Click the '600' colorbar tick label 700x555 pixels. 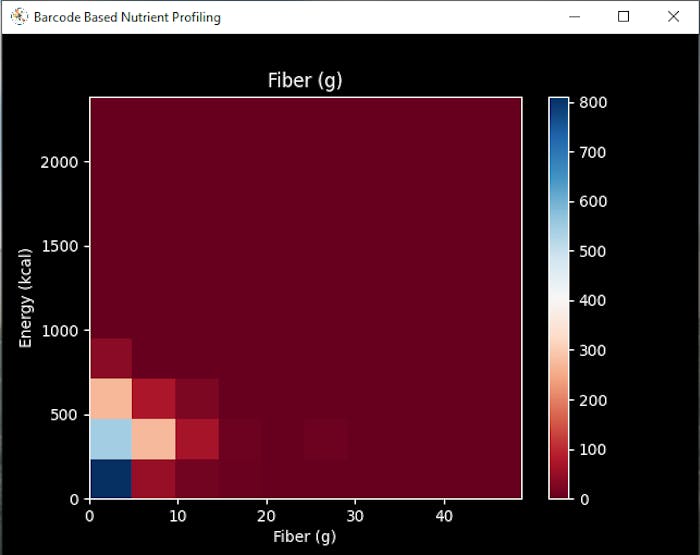pos(593,202)
